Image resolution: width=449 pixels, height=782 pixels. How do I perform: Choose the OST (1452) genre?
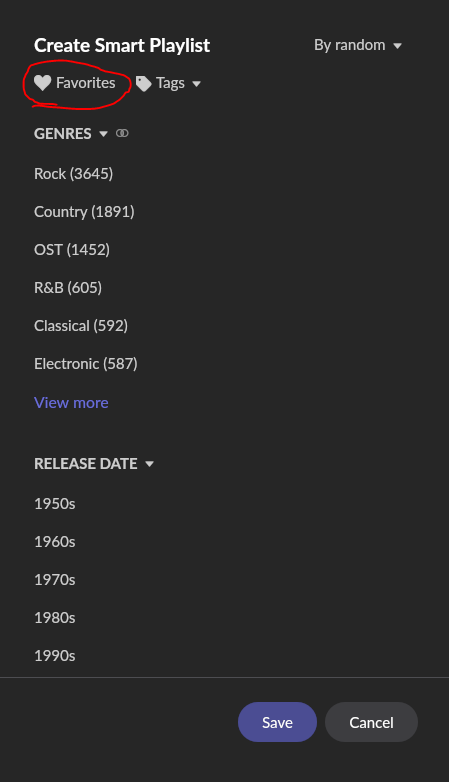(72, 249)
